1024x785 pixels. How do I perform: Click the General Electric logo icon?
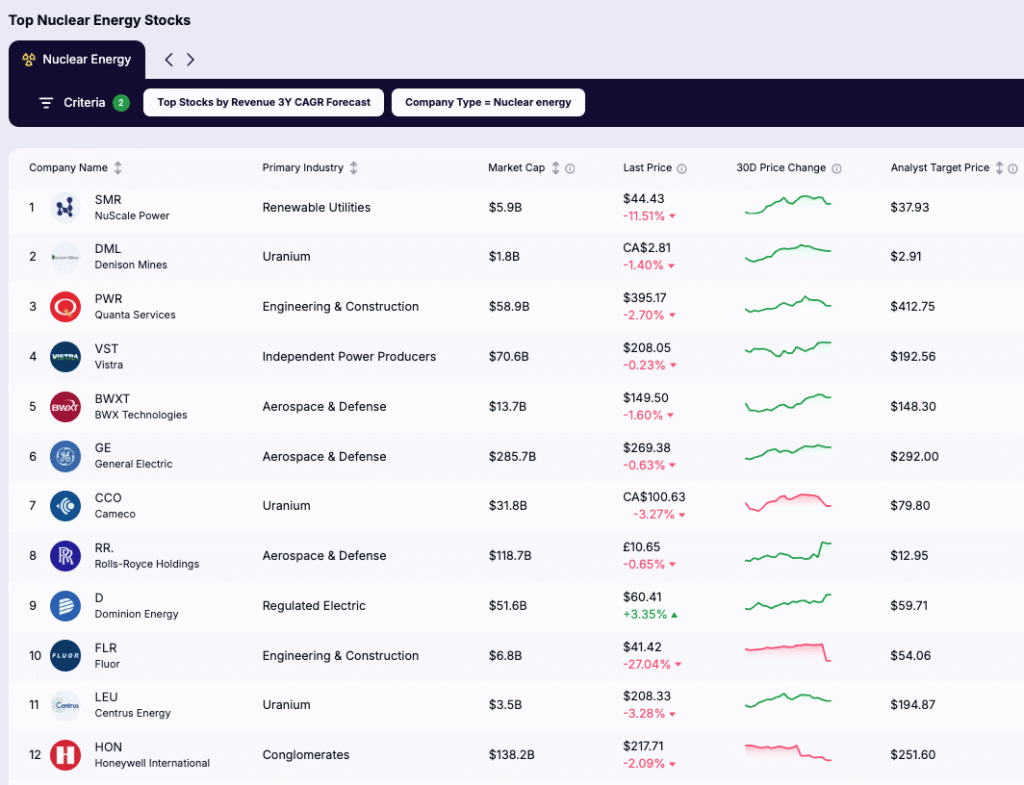65,457
